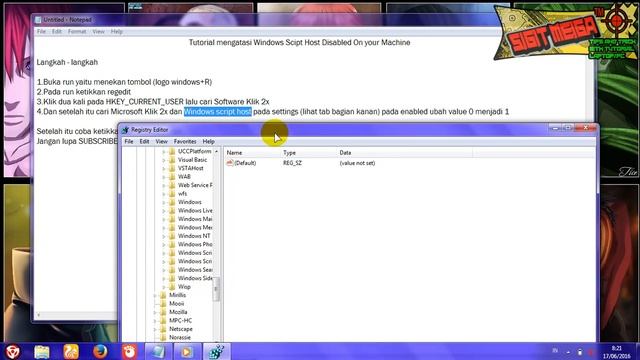Open Registry Editor Favorites menu
This screenshot has width=640, height=360.
coord(185,142)
